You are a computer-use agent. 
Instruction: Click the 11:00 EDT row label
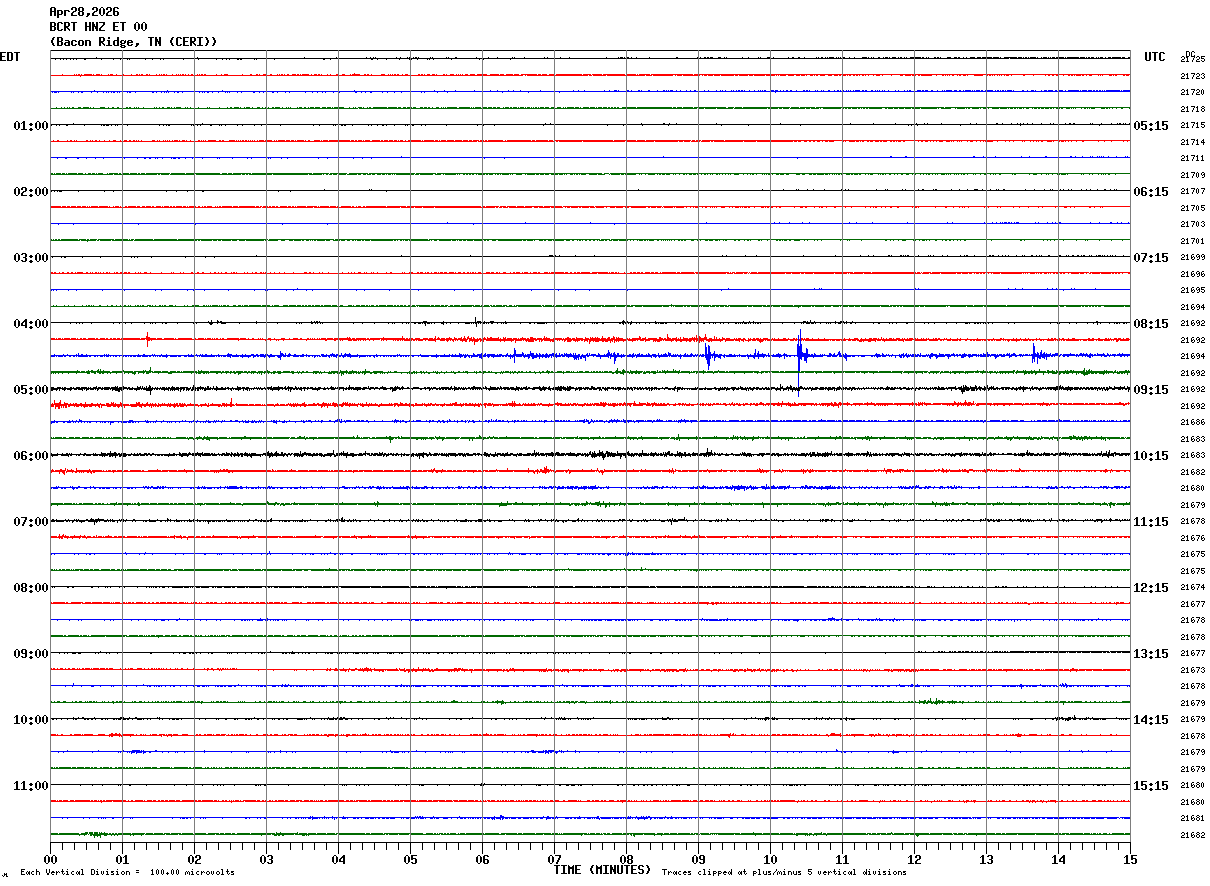30,786
